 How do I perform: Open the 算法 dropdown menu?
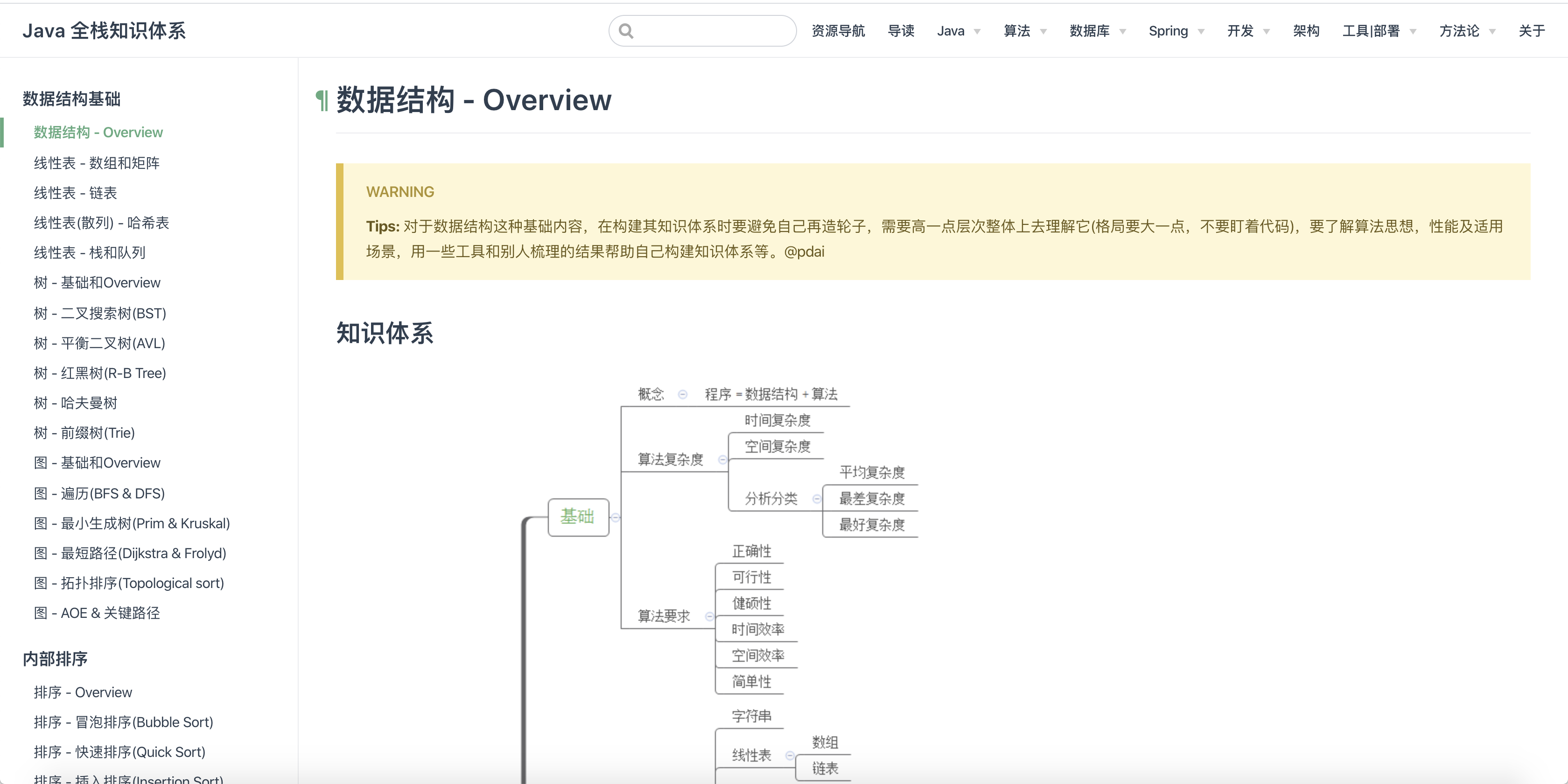(x=1025, y=31)
